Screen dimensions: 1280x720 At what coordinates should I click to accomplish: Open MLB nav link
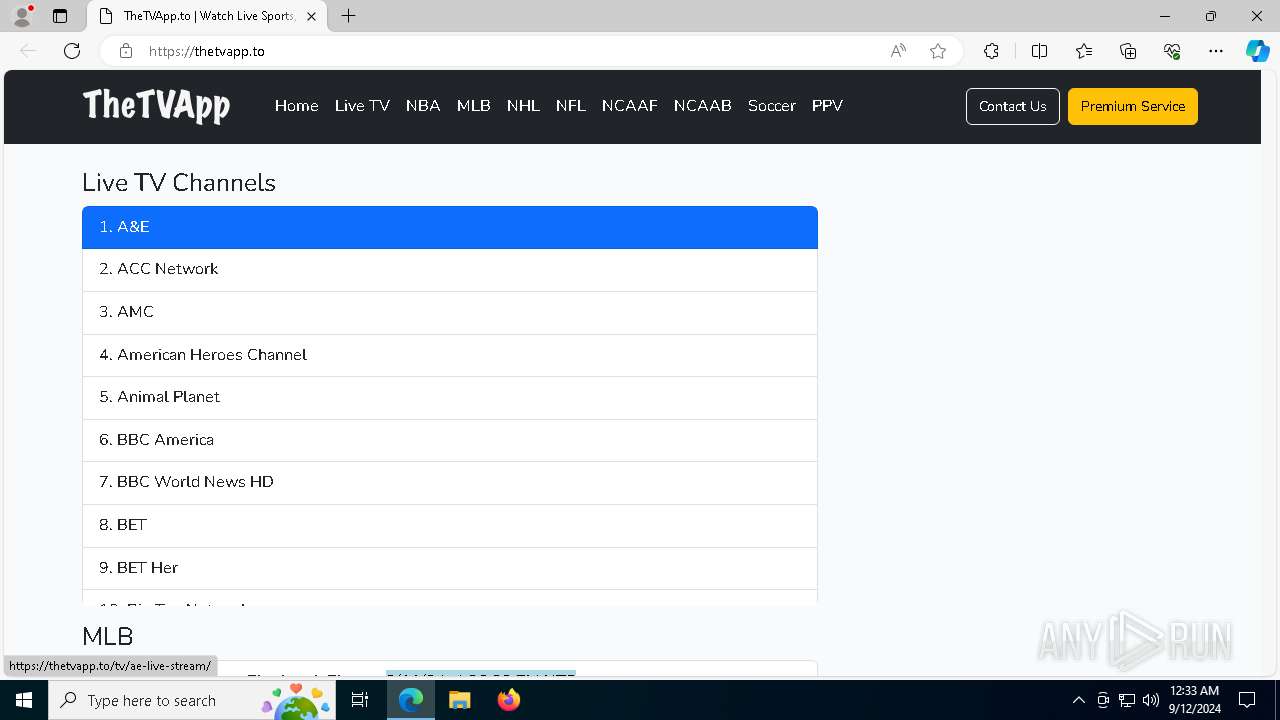click(474, 106)
